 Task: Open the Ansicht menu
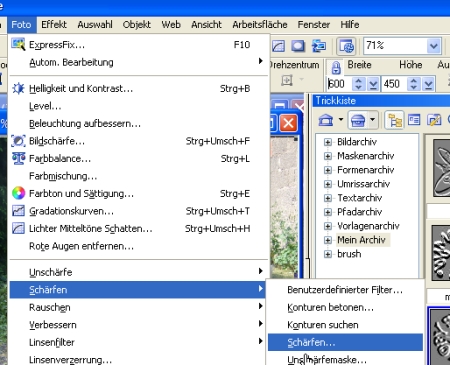(206, 25)
